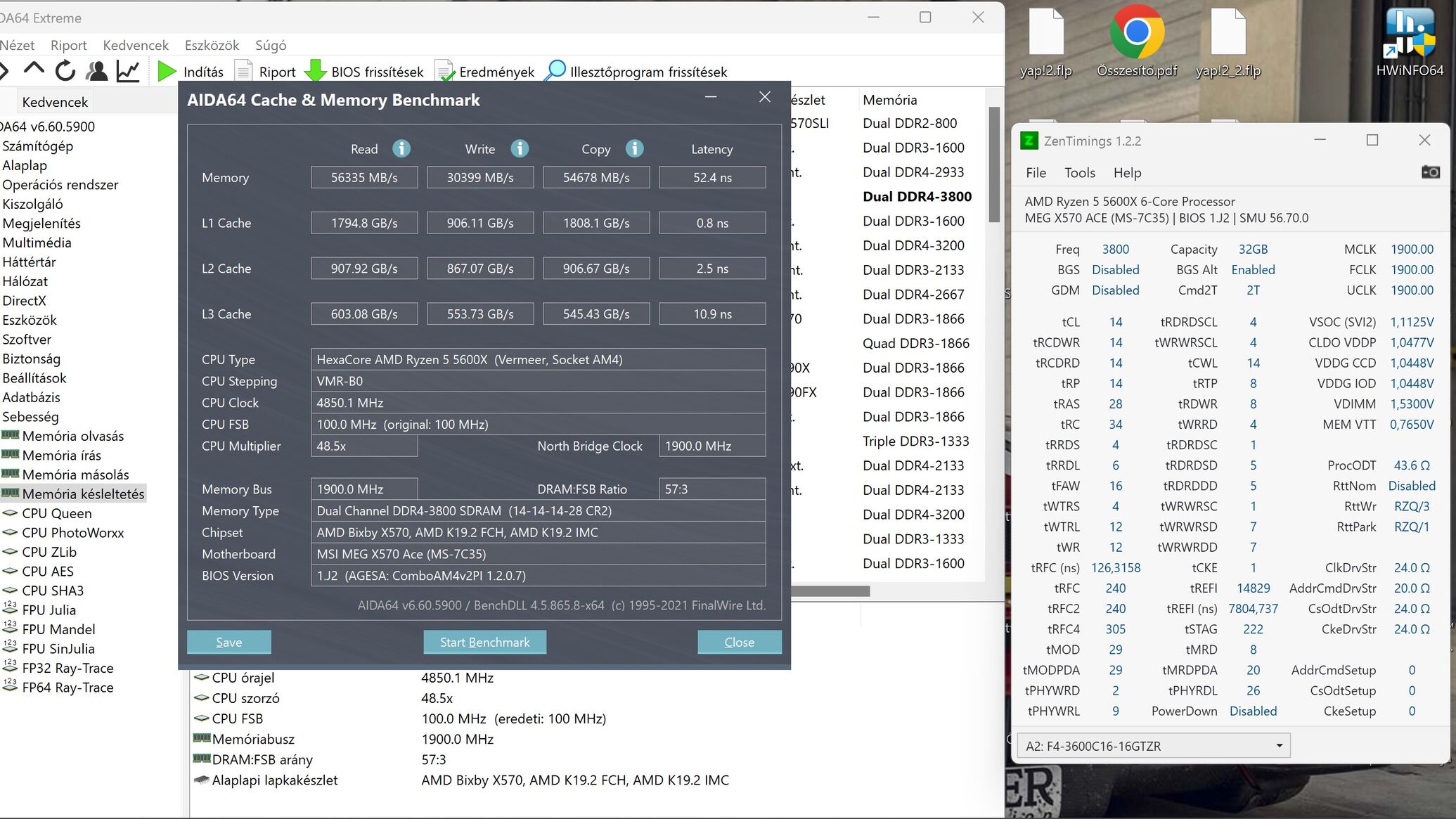1456x819 pixels.
Task: Click the refresh arrow toolbar icon
Action: tap(65, 71)
